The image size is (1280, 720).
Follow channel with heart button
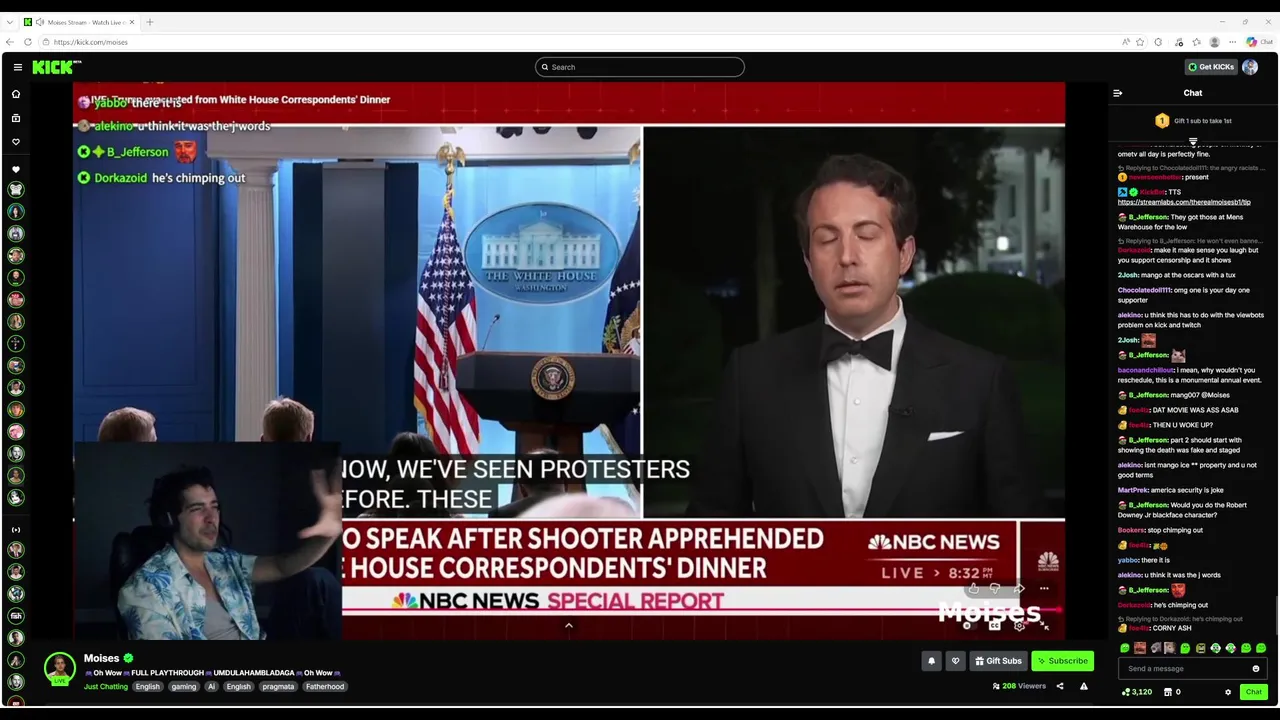click(x=955, y=661)
